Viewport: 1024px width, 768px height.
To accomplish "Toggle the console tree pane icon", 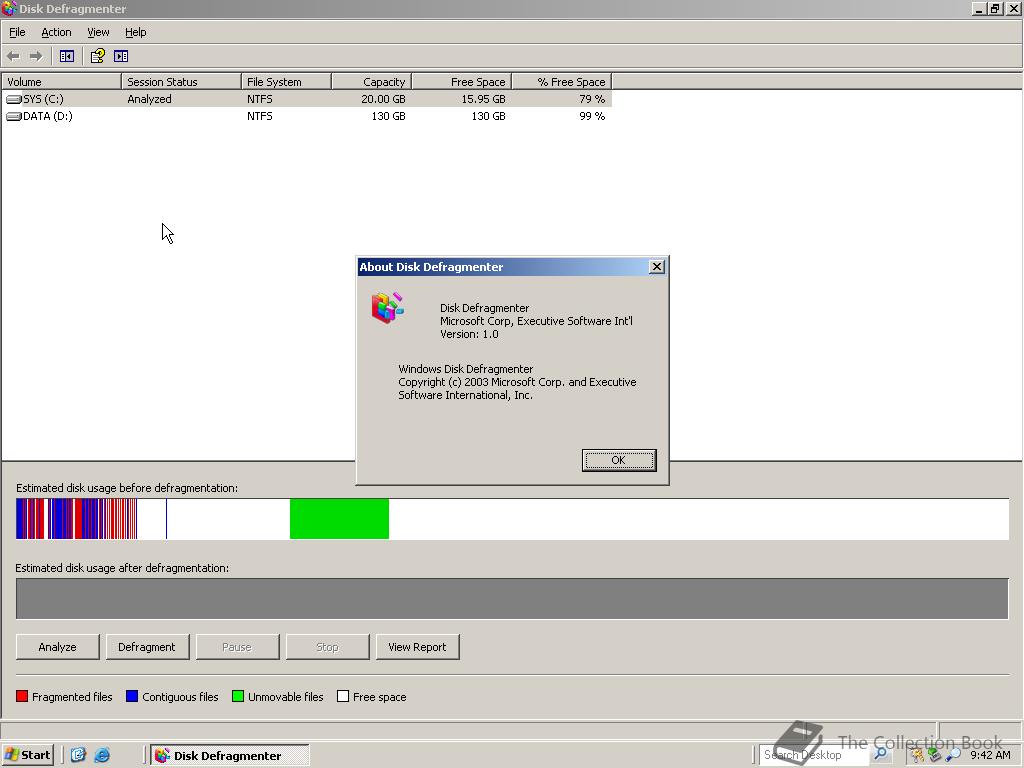I will (67, 56).
